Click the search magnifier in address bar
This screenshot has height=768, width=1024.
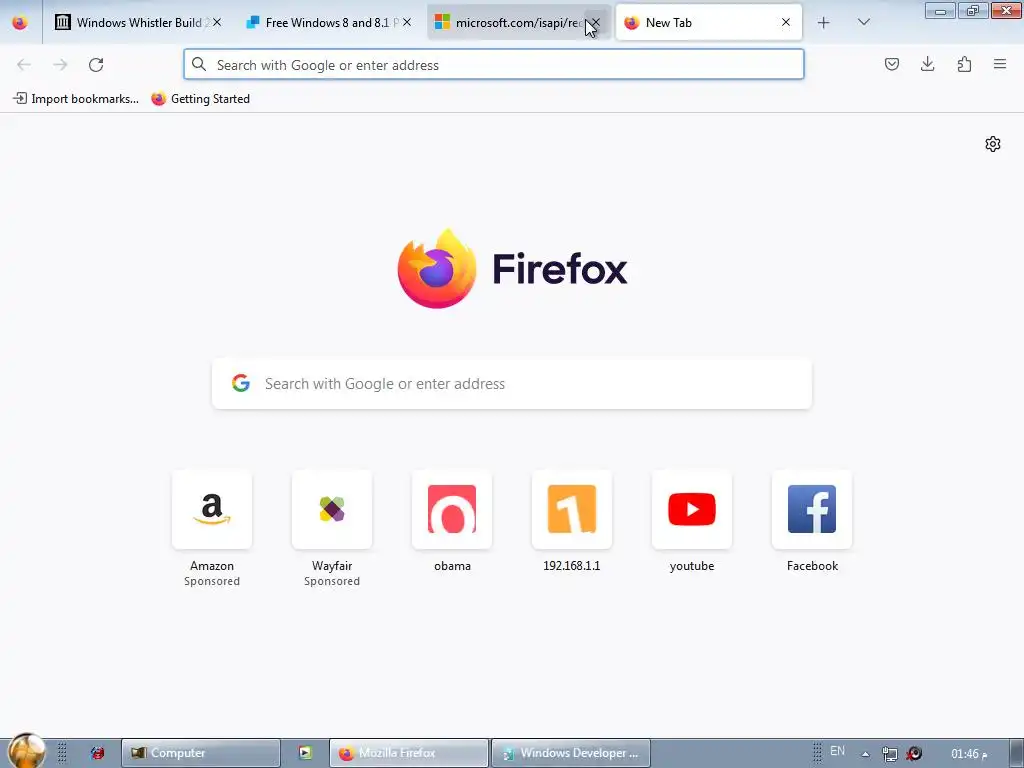coord(199,65)
